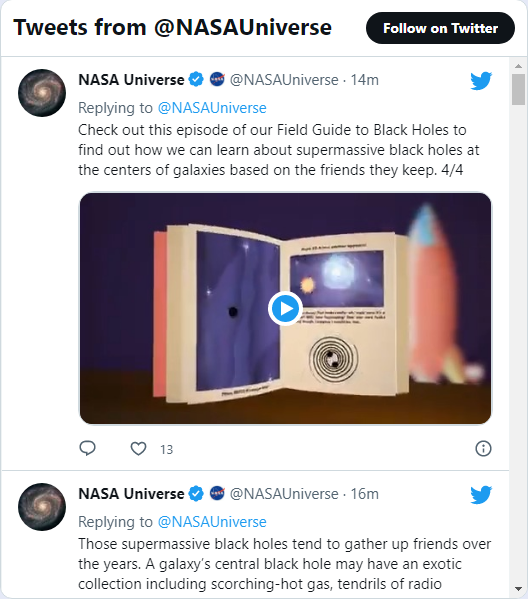Click the verified badge on first tweet
Image resolution: width=528 pixels, height=599 pixels.
(196, 80)
